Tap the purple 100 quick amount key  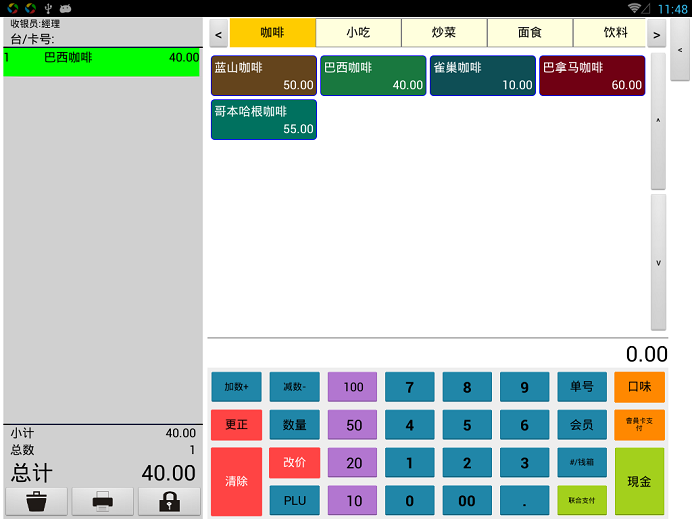pyautogui.click(x=353, y=387)
